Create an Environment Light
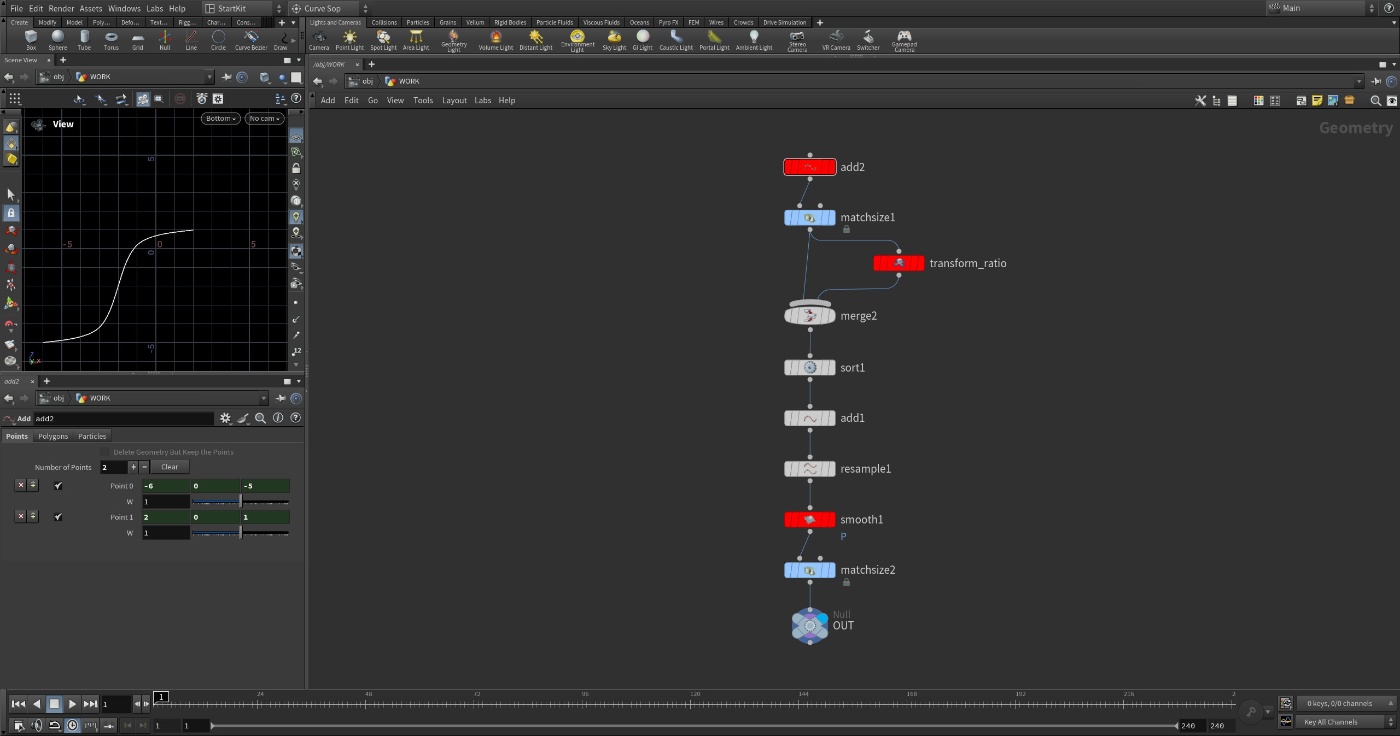This screenshot has width=1400, height=736. [x=577, y=41]
